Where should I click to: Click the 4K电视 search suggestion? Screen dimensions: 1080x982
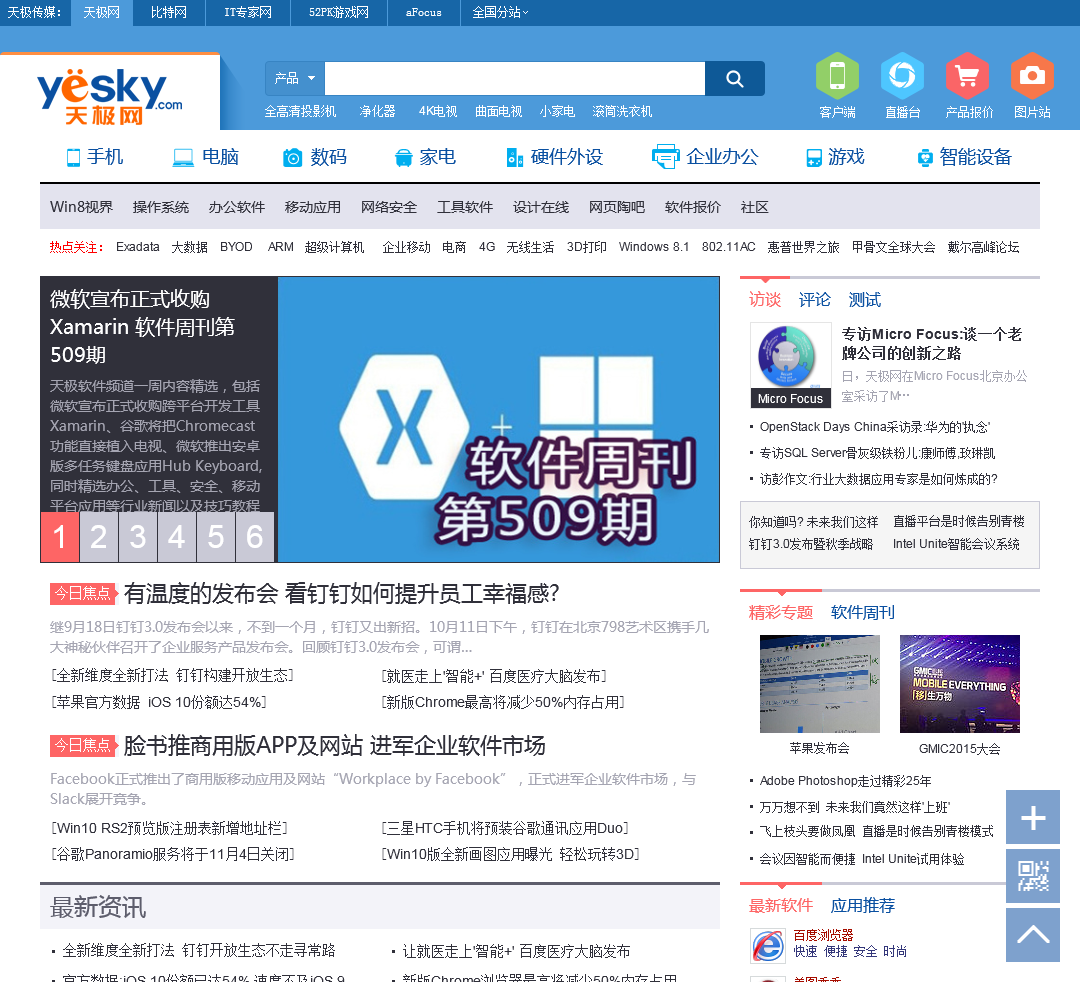(x=438, y=112)
